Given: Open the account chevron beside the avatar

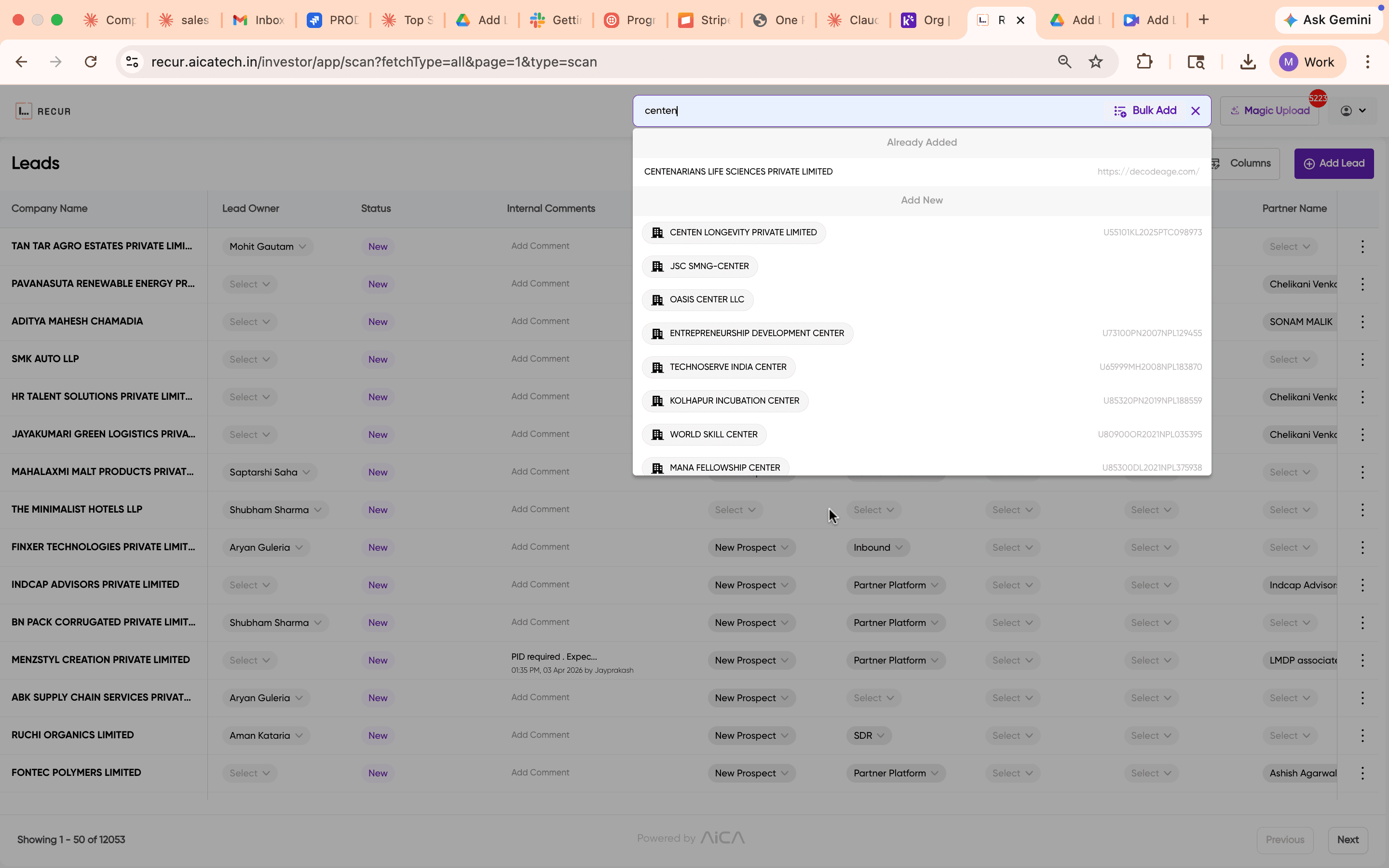Looking at the screenshot, I should click(x=1362, y=111).
